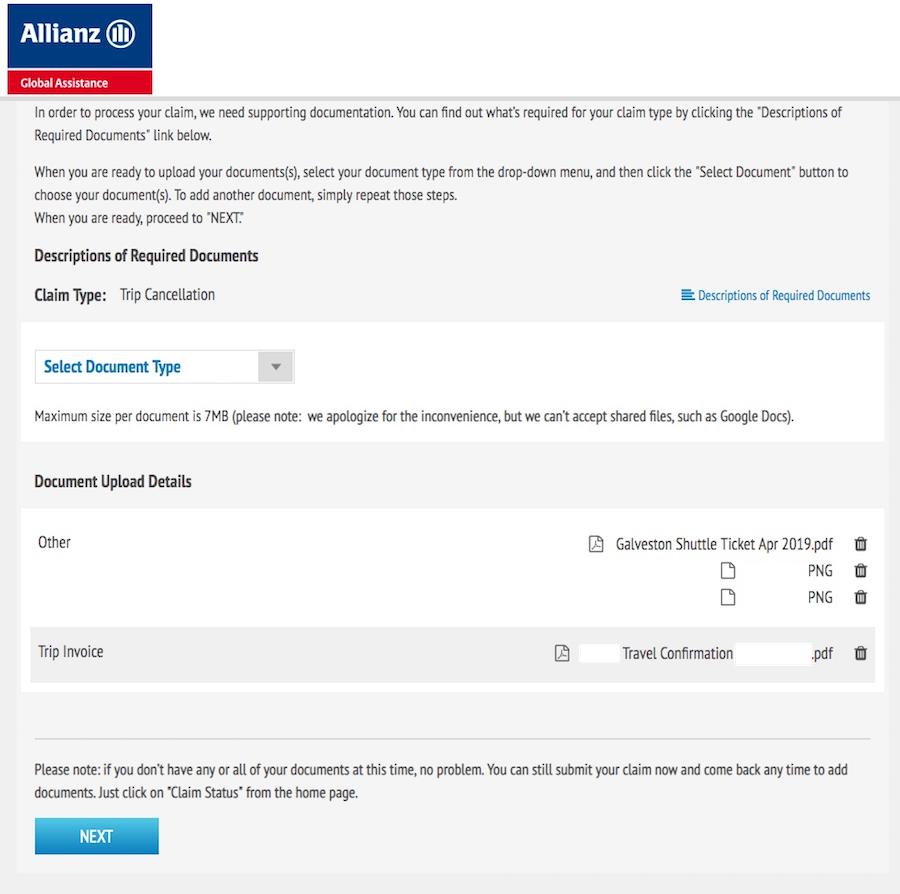
Task: Click the red Global Assistance banner
Action: 80,83
